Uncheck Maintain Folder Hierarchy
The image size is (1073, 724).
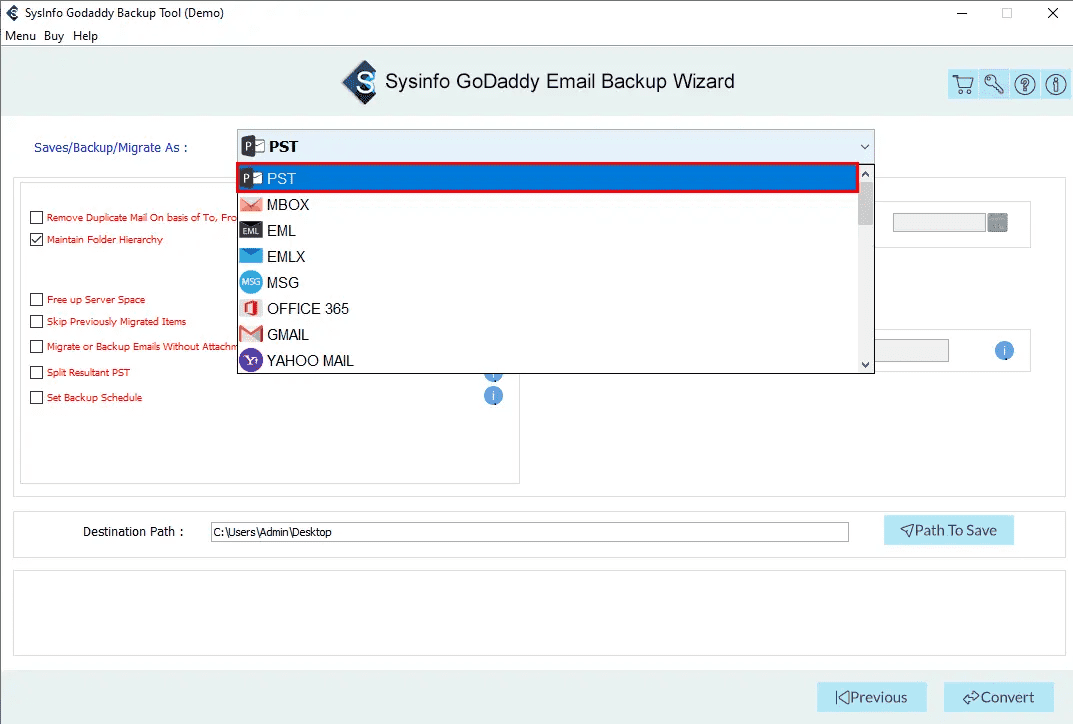tap(36, 239)
